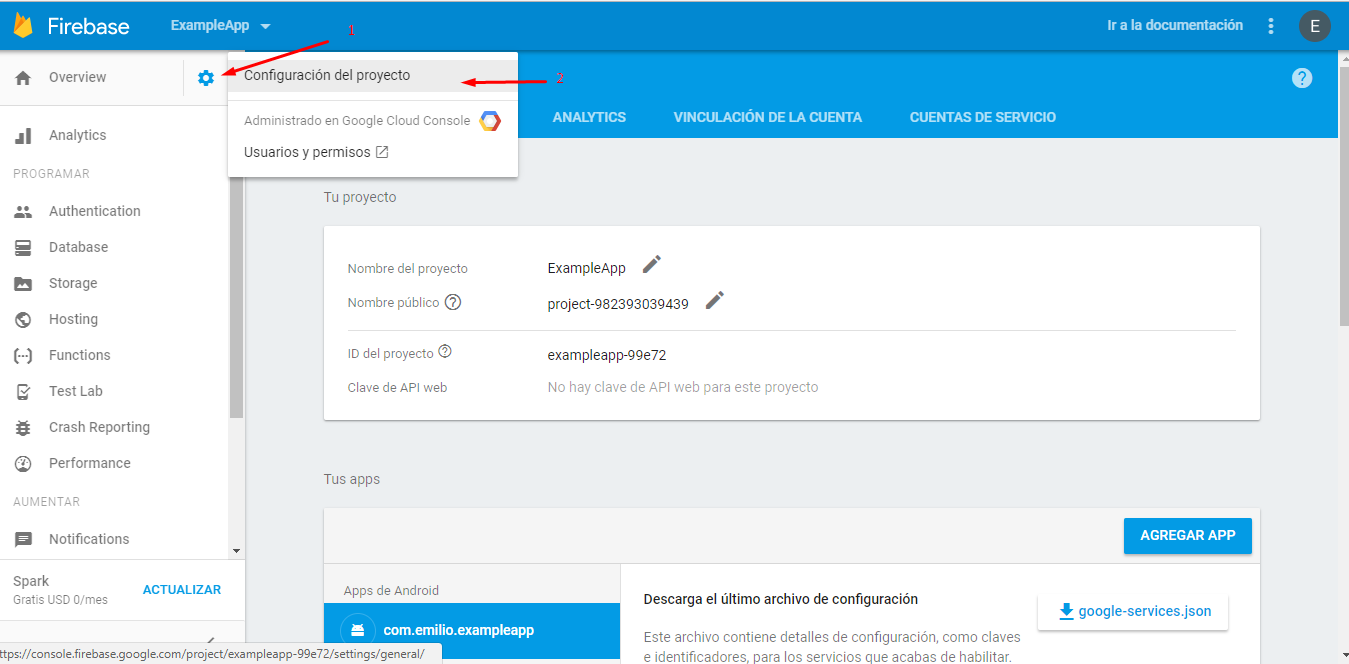Click the Agregar App button

pos(1188,535)
